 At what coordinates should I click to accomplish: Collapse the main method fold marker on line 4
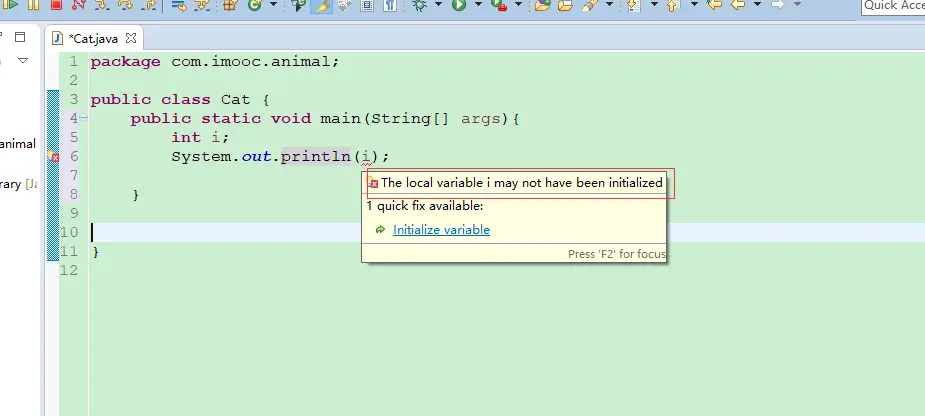pos(84,118)
